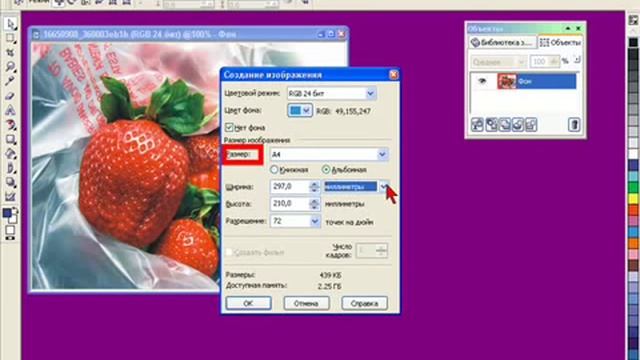Expand the width units 'миллиметры' dropdown arrow
This screenshot has height=360, width=640.
[x=384, y=187]
